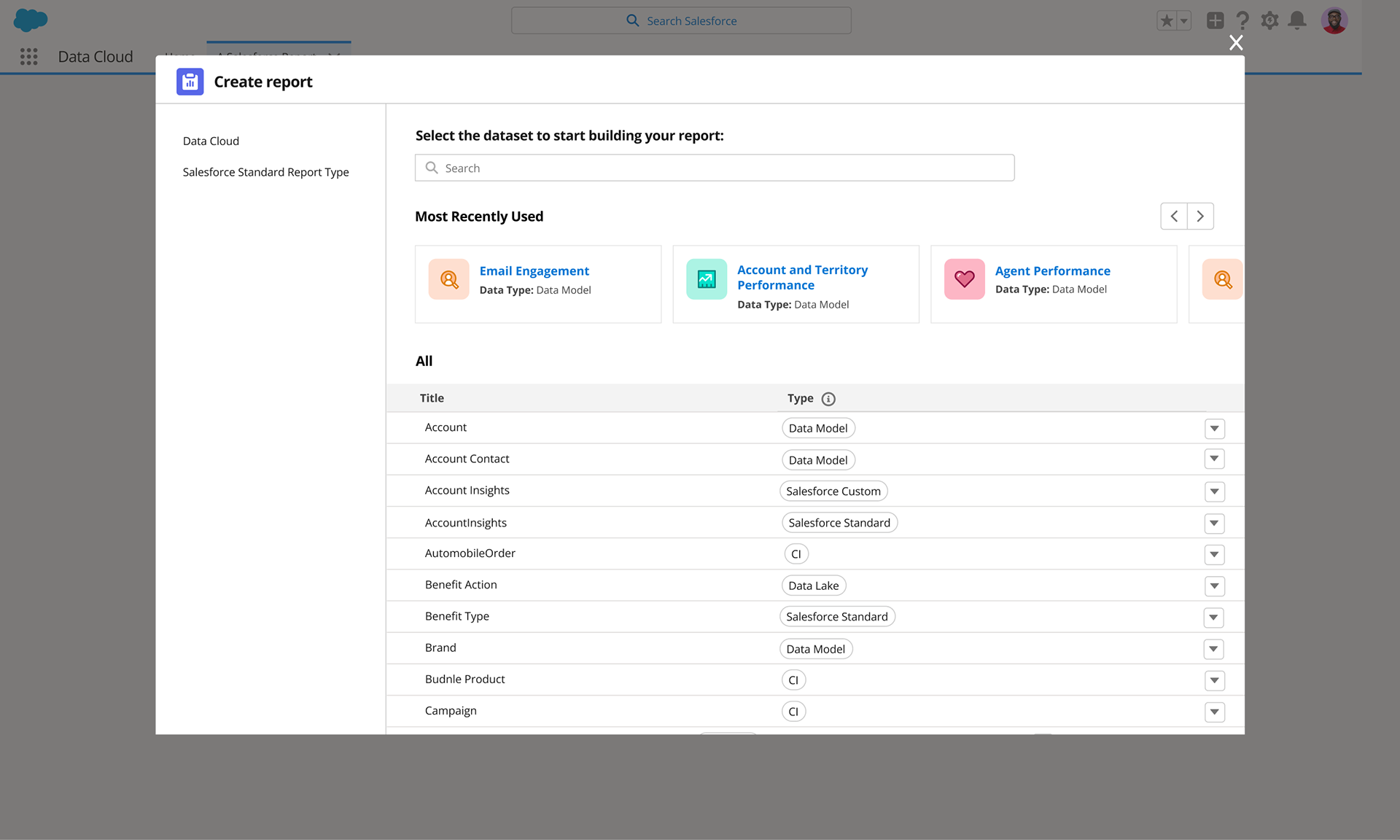
Task: Expand the Budnle Product row dropdown
Action: [x=1214, y=681]
